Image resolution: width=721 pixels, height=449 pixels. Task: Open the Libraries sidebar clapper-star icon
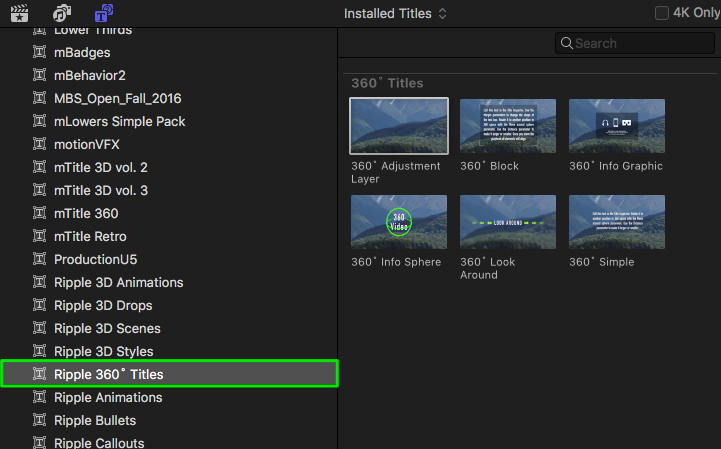pyautogui.click(x=19, y=13)
